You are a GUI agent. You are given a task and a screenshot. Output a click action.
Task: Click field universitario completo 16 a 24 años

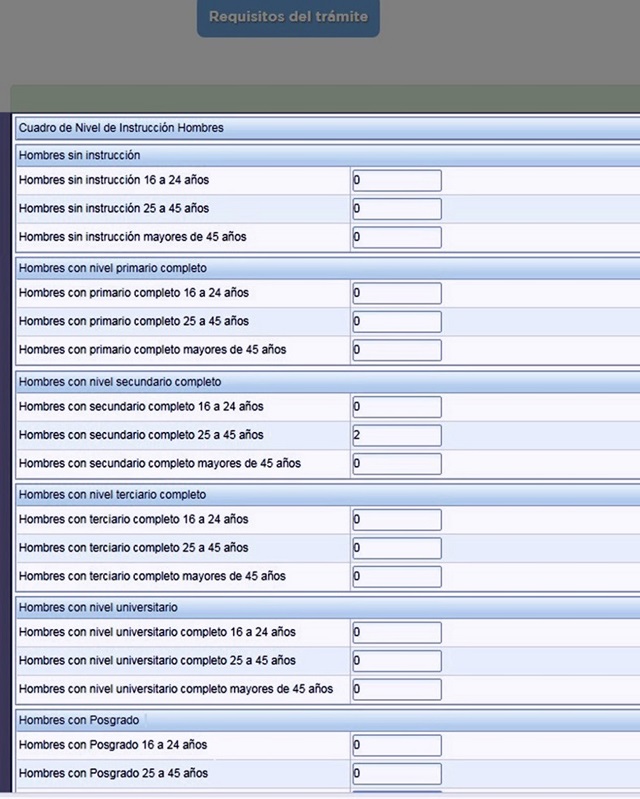[x=396, y=633]
